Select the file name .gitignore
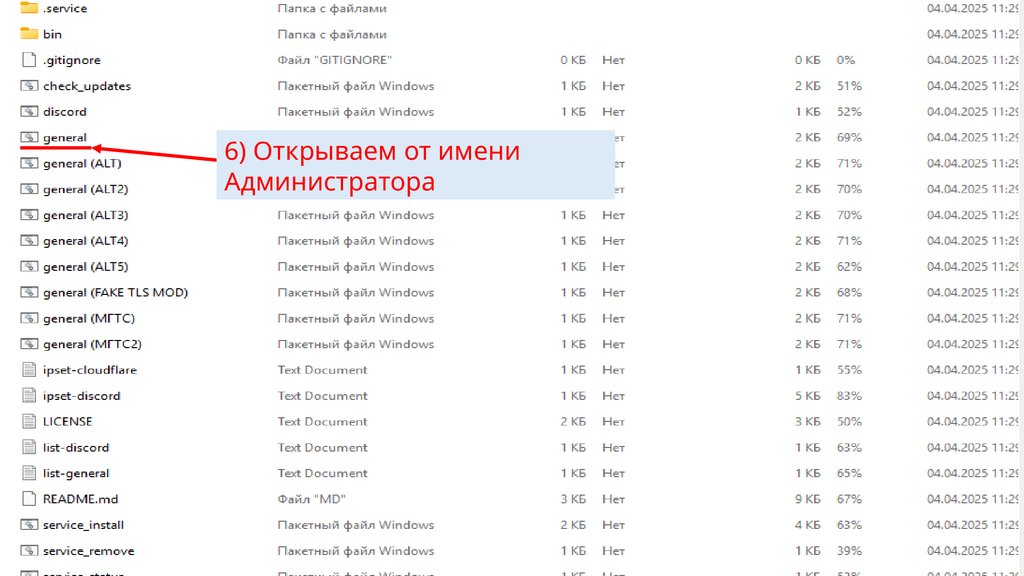The height and width of the screenshot is (576, 1024). (x=72, y=60)
